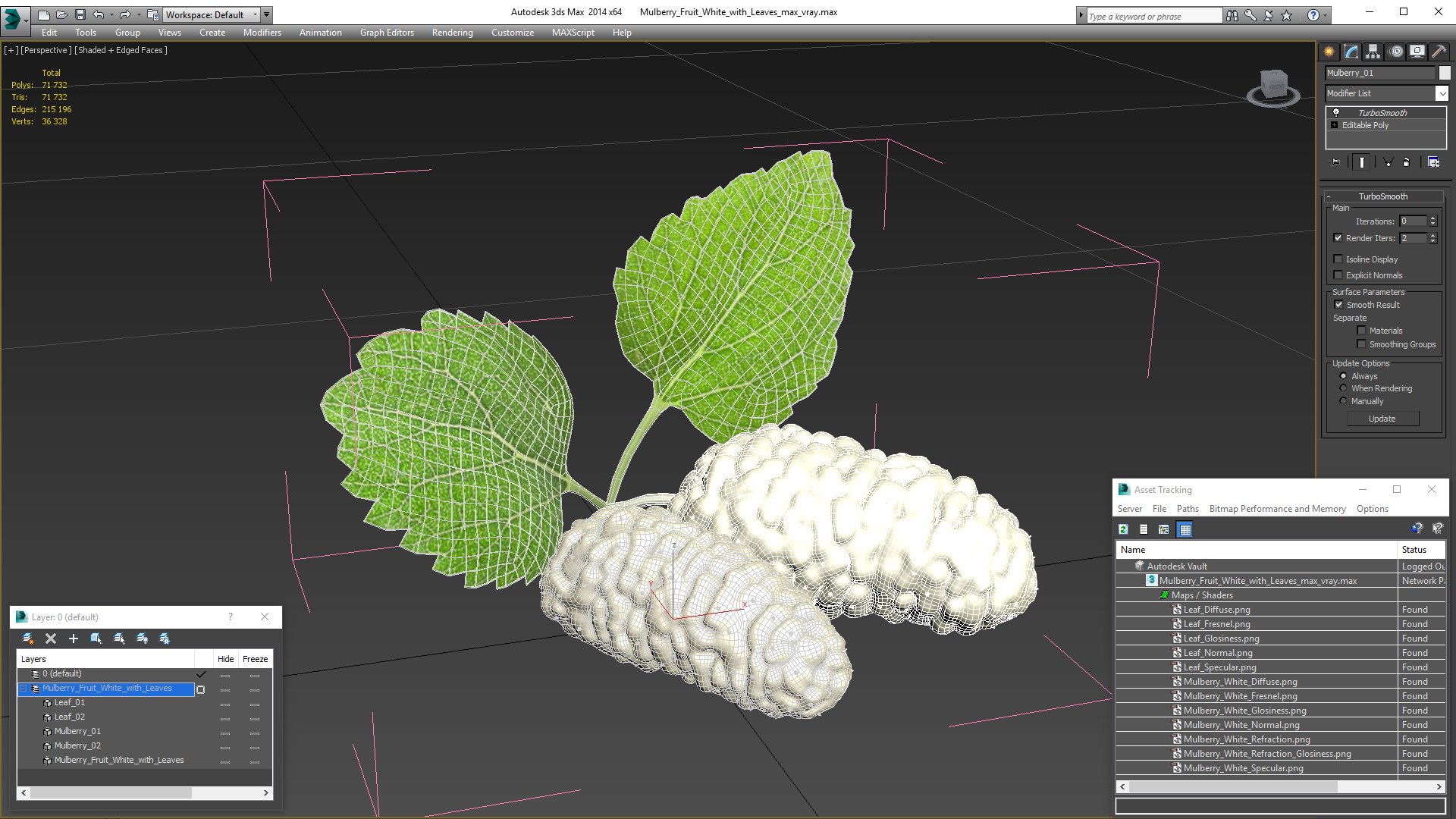Click Highlight Selected Objects' Layers icon
Image resolution: width=1456 pixels, height=819 pixels.
click(x=119, y=639)
